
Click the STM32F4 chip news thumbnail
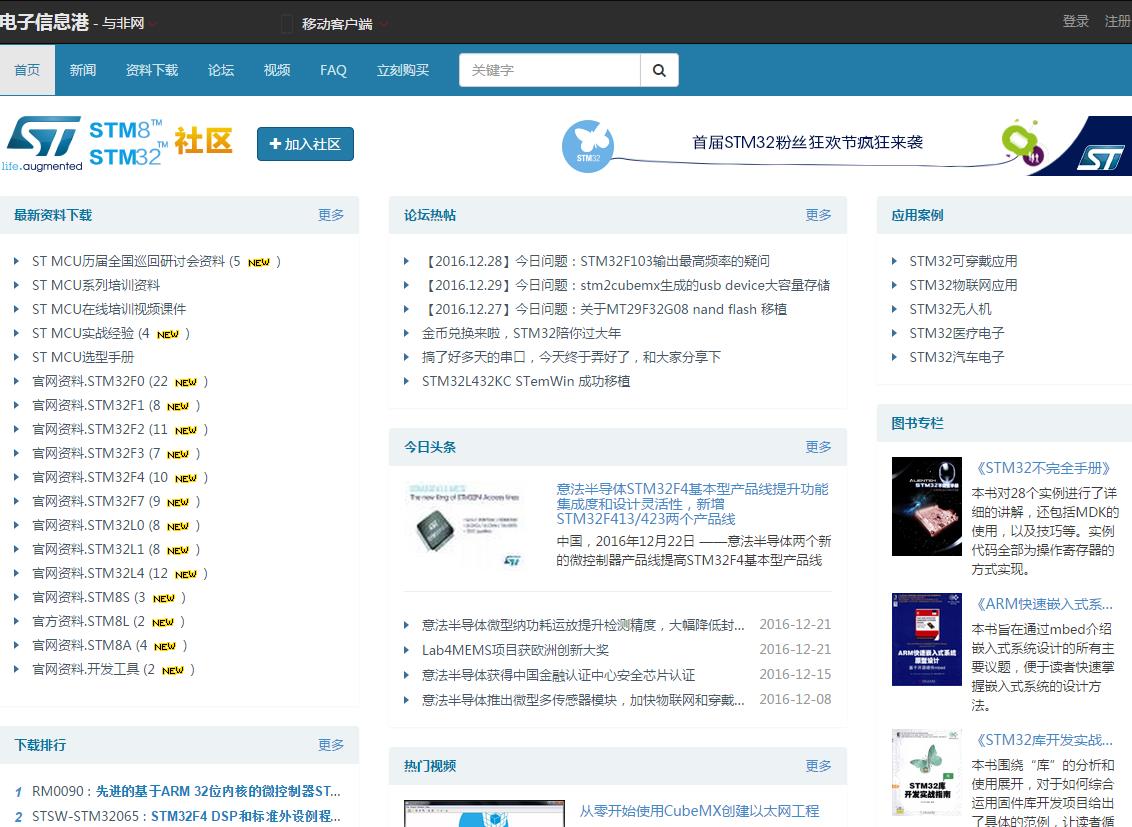464,525
